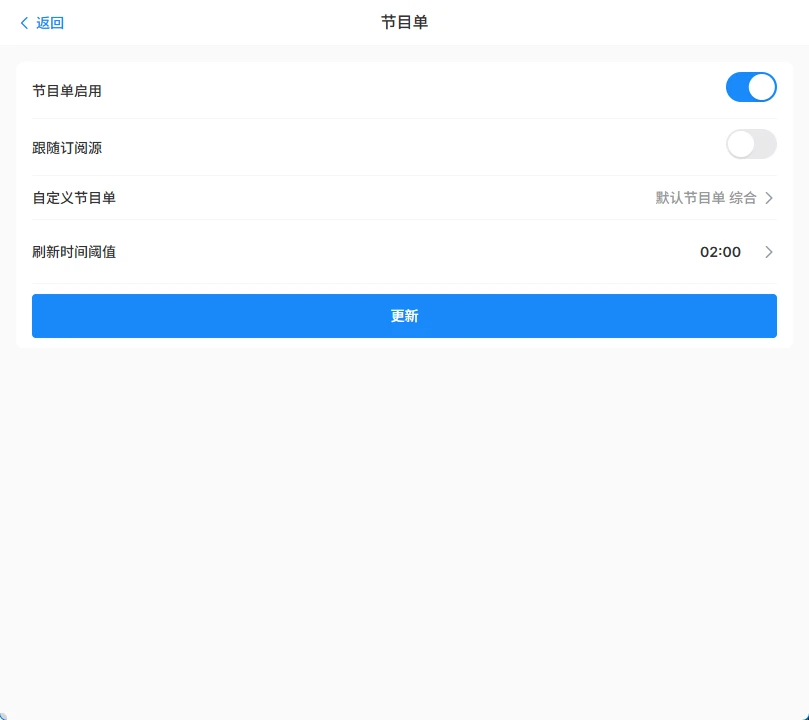Image resolution: width=809 pixels, height=720 pixels.
Task: Open the 自定义节目单 row label
Action: tap(74, 198)
